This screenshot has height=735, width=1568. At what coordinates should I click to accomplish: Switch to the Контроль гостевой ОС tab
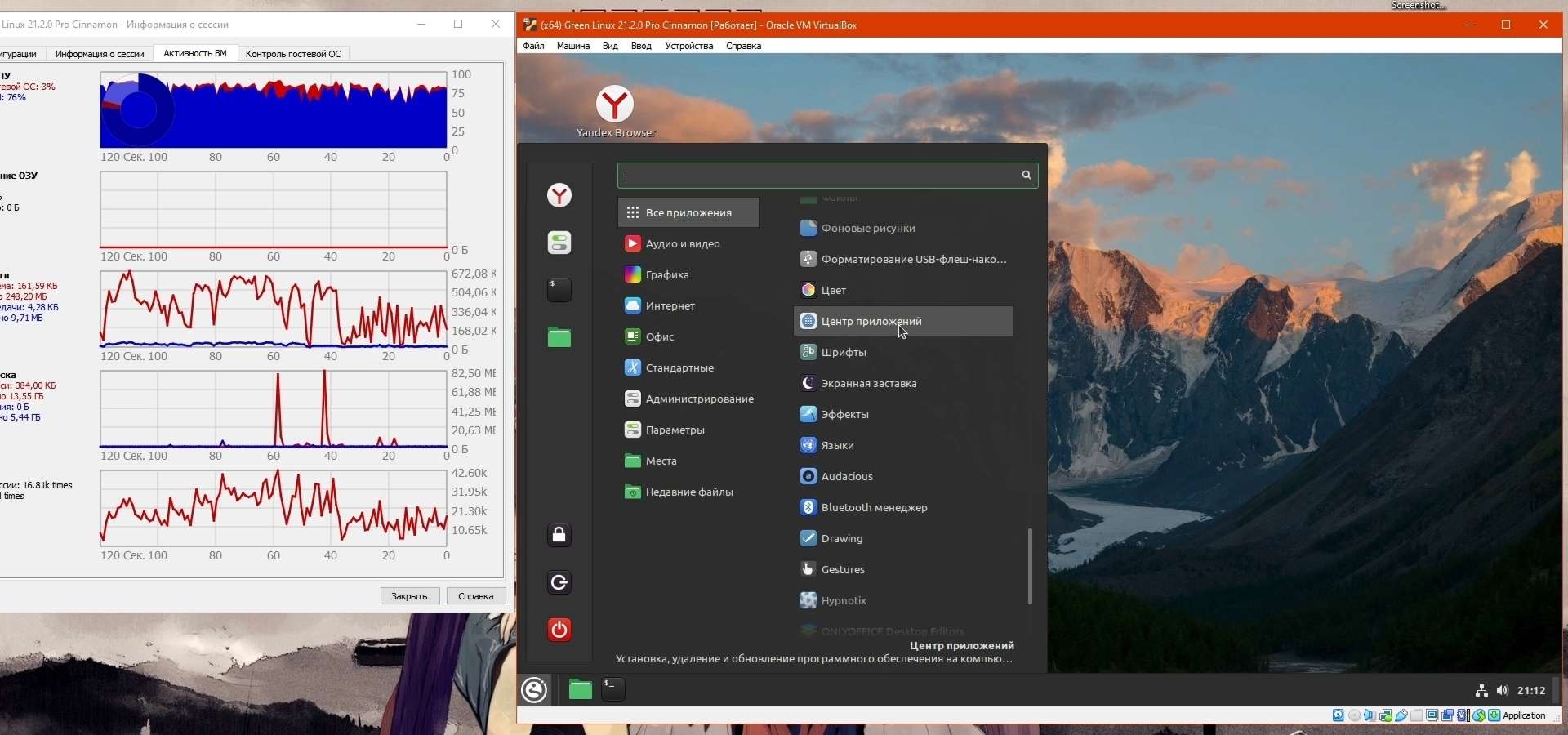pyautogui.click(x=293, y=54)
